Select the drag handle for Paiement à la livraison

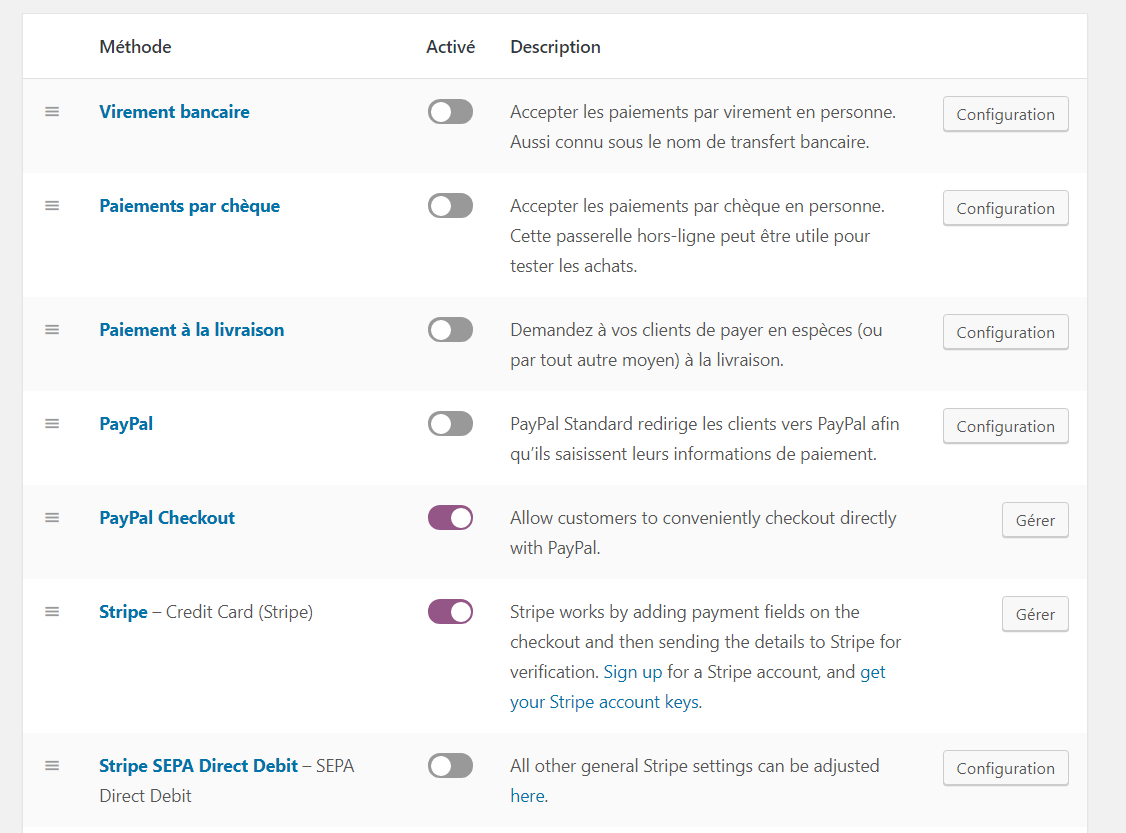[52, 330]
